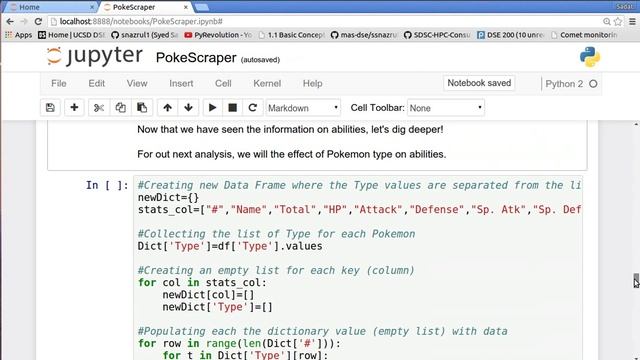The image size is (640, 360).
Task: Click the (autosaved) status text
Action: pos(260,60)
